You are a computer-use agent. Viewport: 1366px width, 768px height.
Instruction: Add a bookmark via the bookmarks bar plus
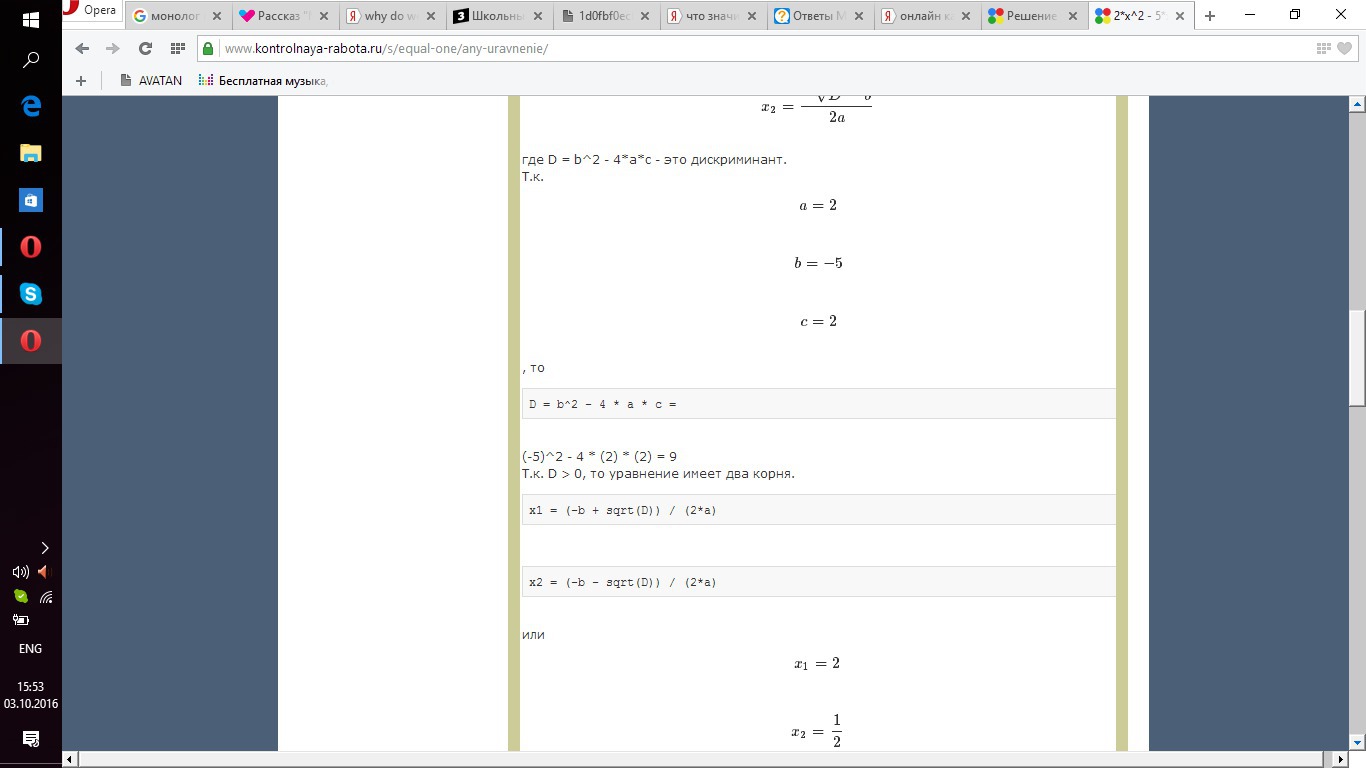81,81
